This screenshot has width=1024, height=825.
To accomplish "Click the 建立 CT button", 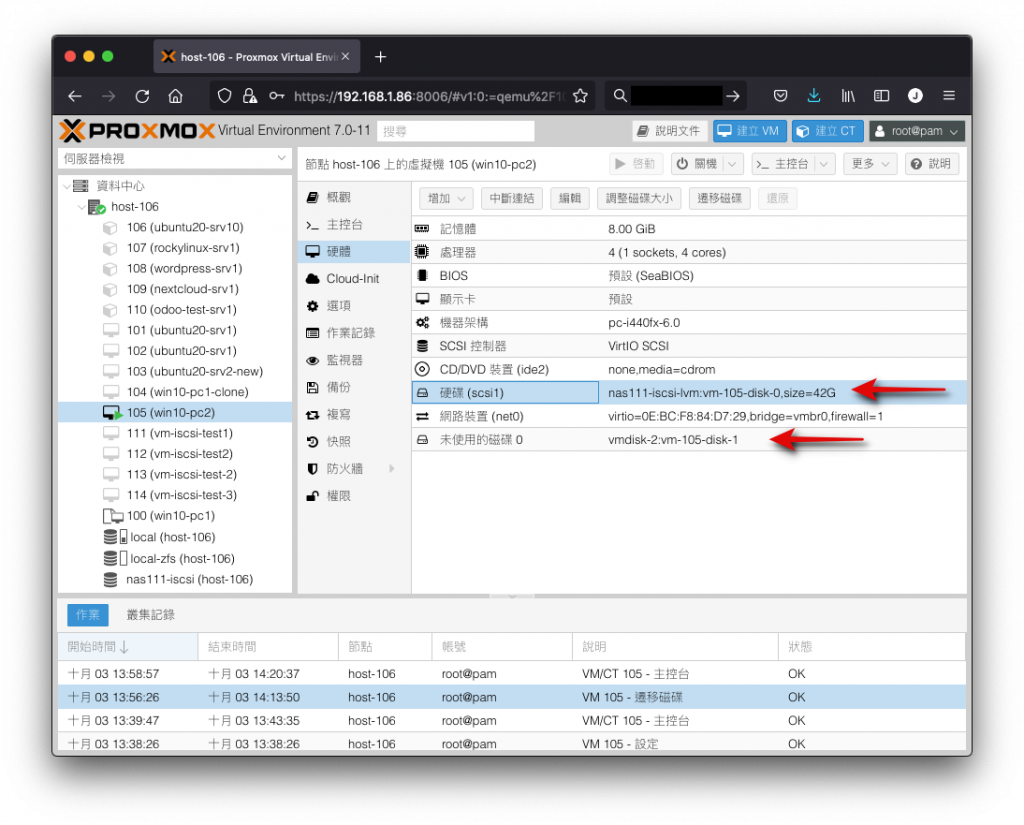I will coord(827,131).
